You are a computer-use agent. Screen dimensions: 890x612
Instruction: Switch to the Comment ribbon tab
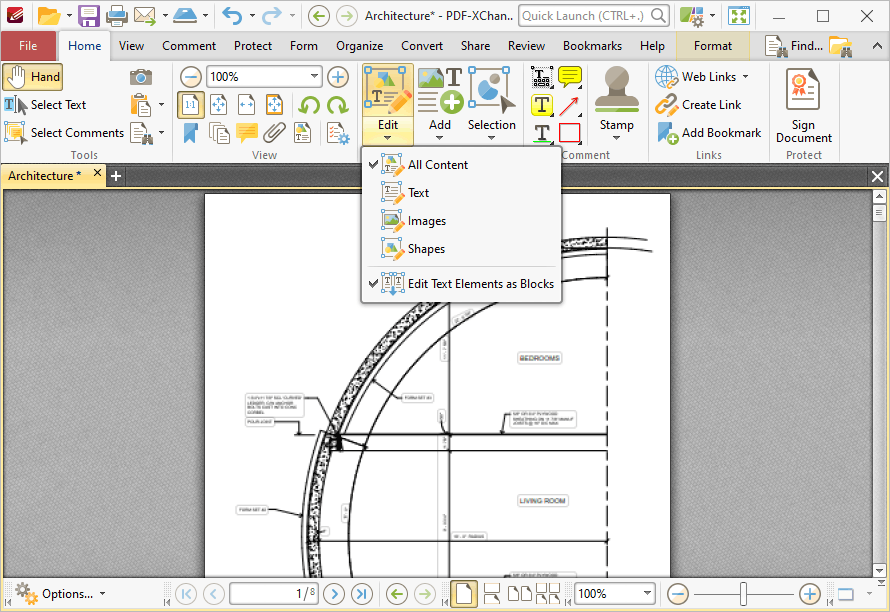coord(189,46)
